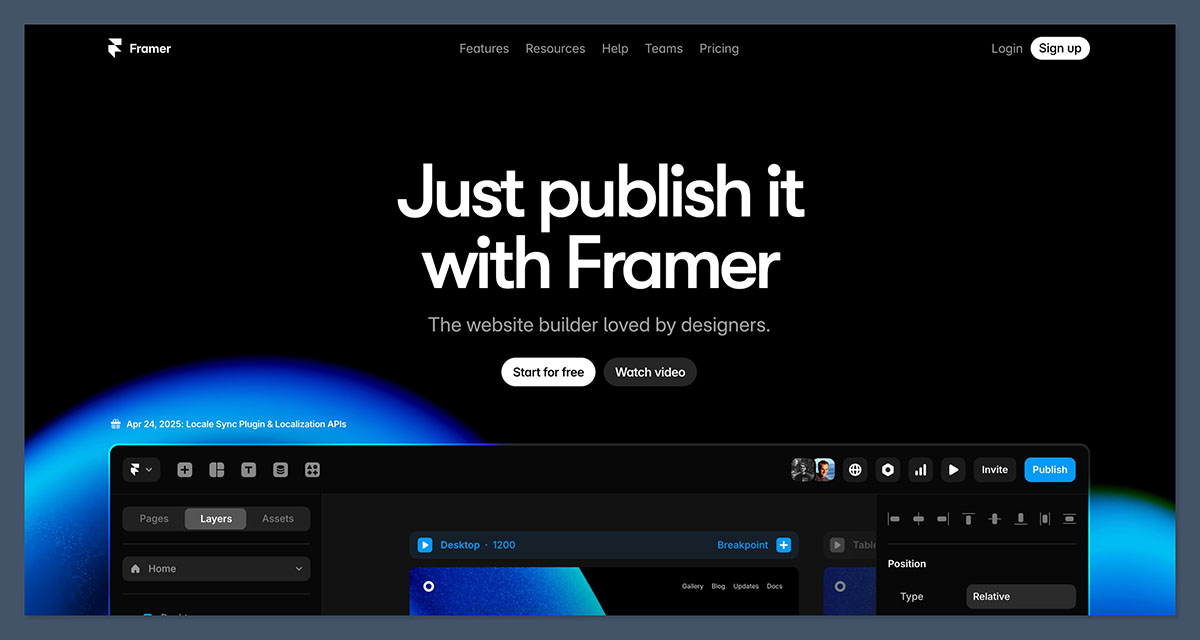This screenshot has width=1200, height=640.
Task: Click the align horizontal center icon
Action: pos(919,519)
